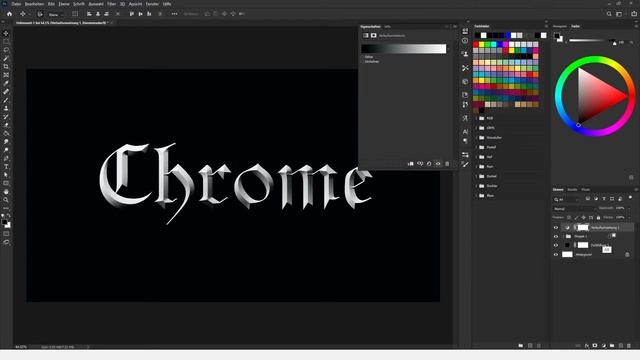Click the Home icon in options bar

(x=9, y=14)
